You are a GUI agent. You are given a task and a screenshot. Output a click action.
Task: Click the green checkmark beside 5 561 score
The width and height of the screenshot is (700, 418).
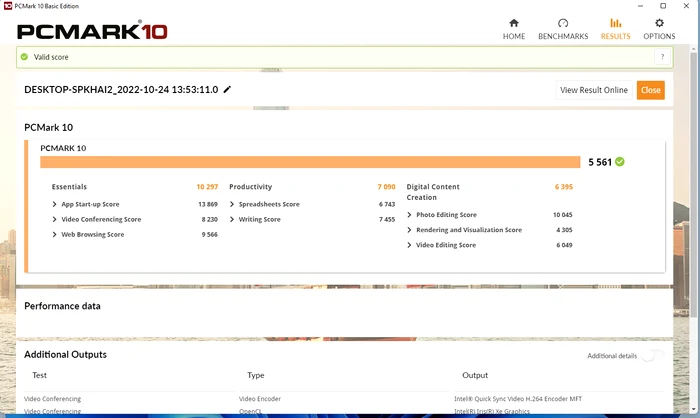click(x=620, y=162)
